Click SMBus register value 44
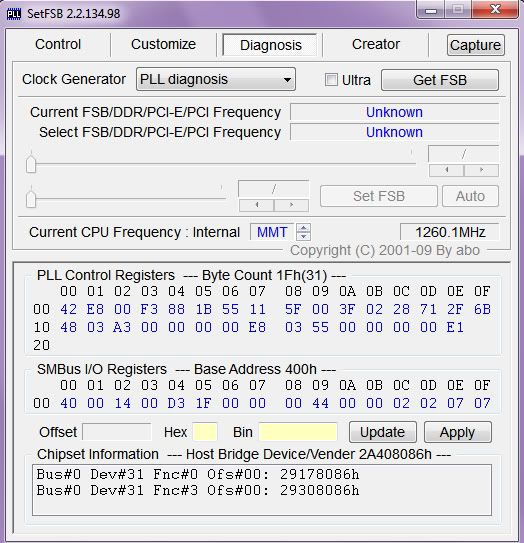The height and width of the screenshot is (543, 524). pos(320,403)
